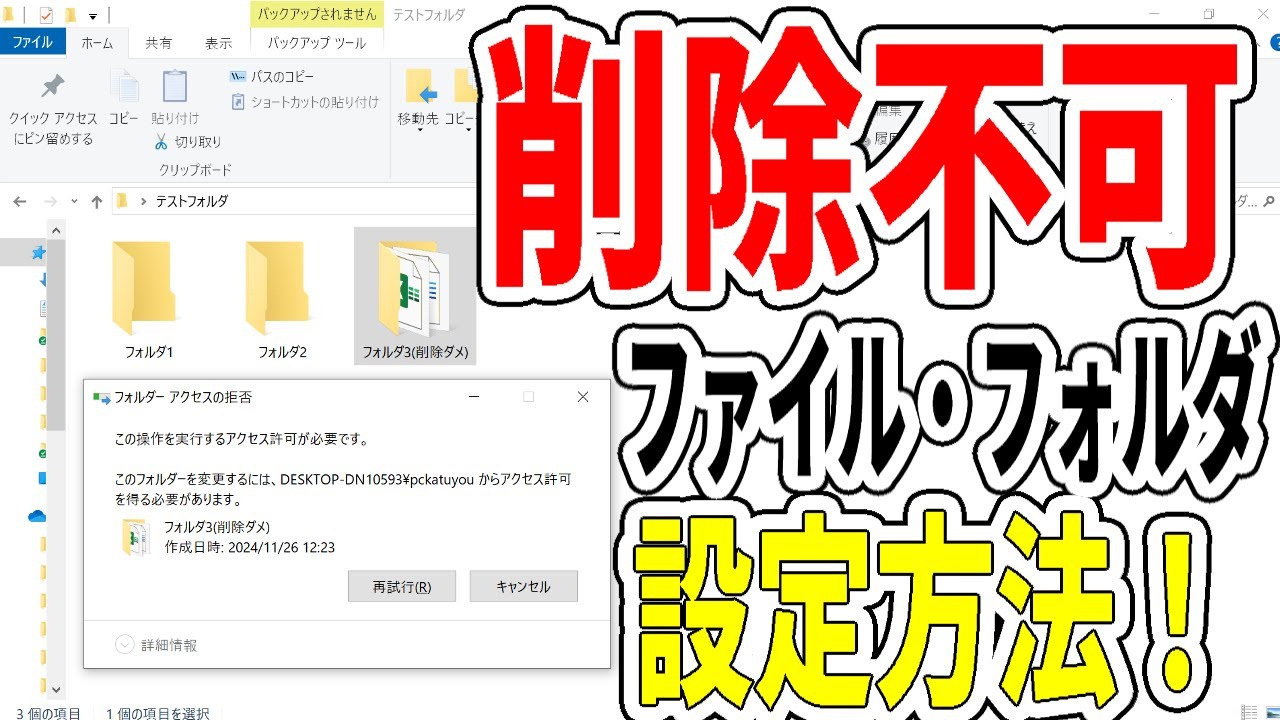Click テストフォルダ in the address bar

point(191,201)
